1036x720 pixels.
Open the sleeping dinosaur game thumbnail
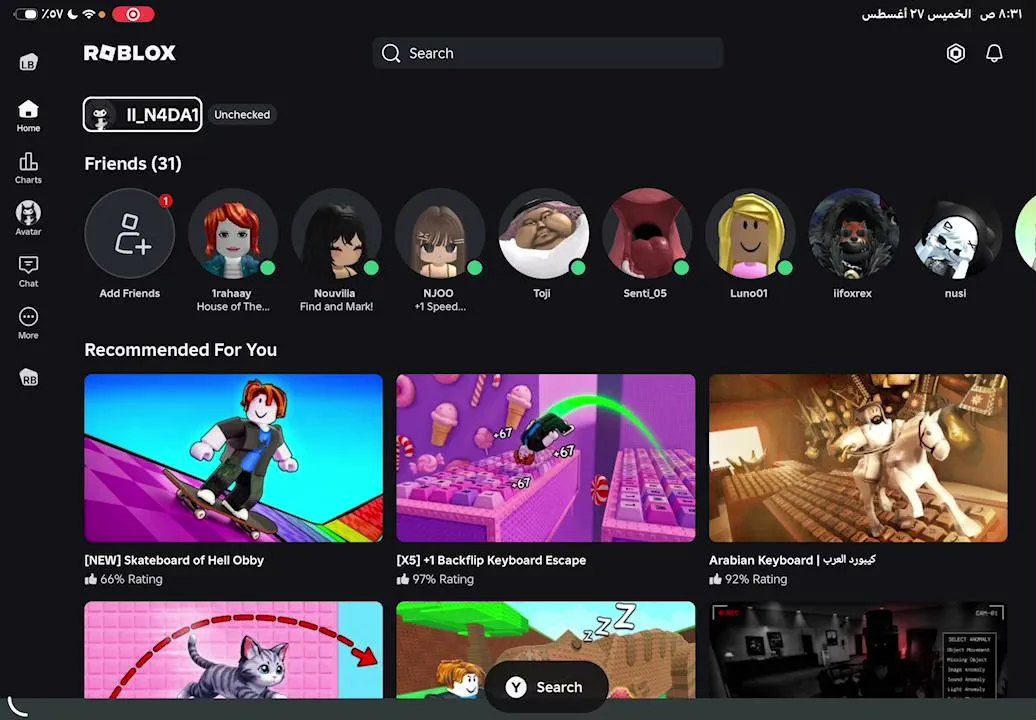click(546, 649)
